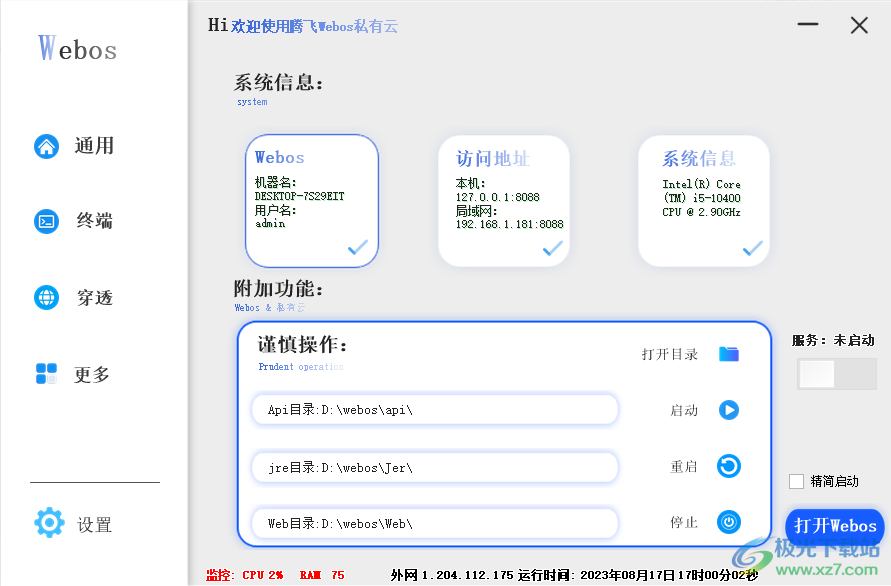Click the 运行时间 timestamp in status bar
Viewport: 891px width, 586px height.
coord(638,575)
